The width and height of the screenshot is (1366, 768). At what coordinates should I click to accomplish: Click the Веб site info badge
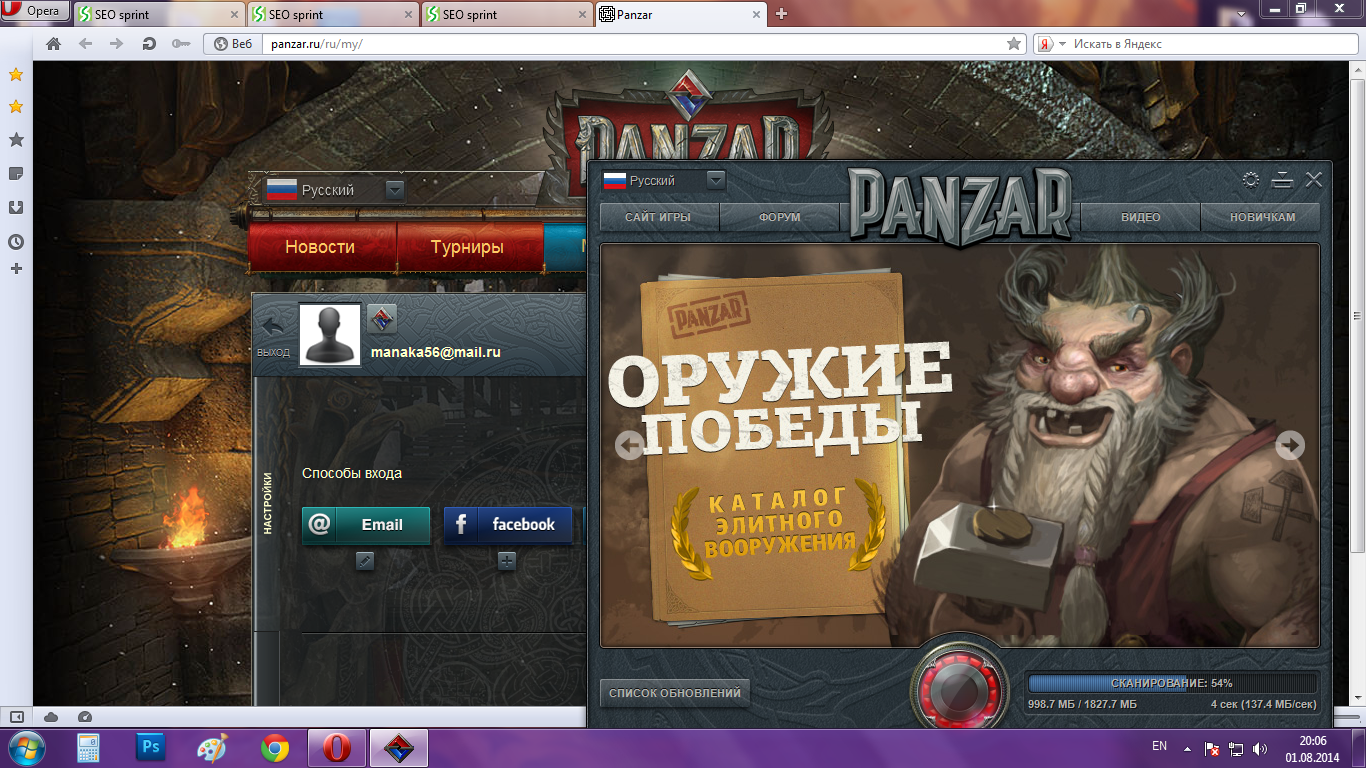coord(233,44)
